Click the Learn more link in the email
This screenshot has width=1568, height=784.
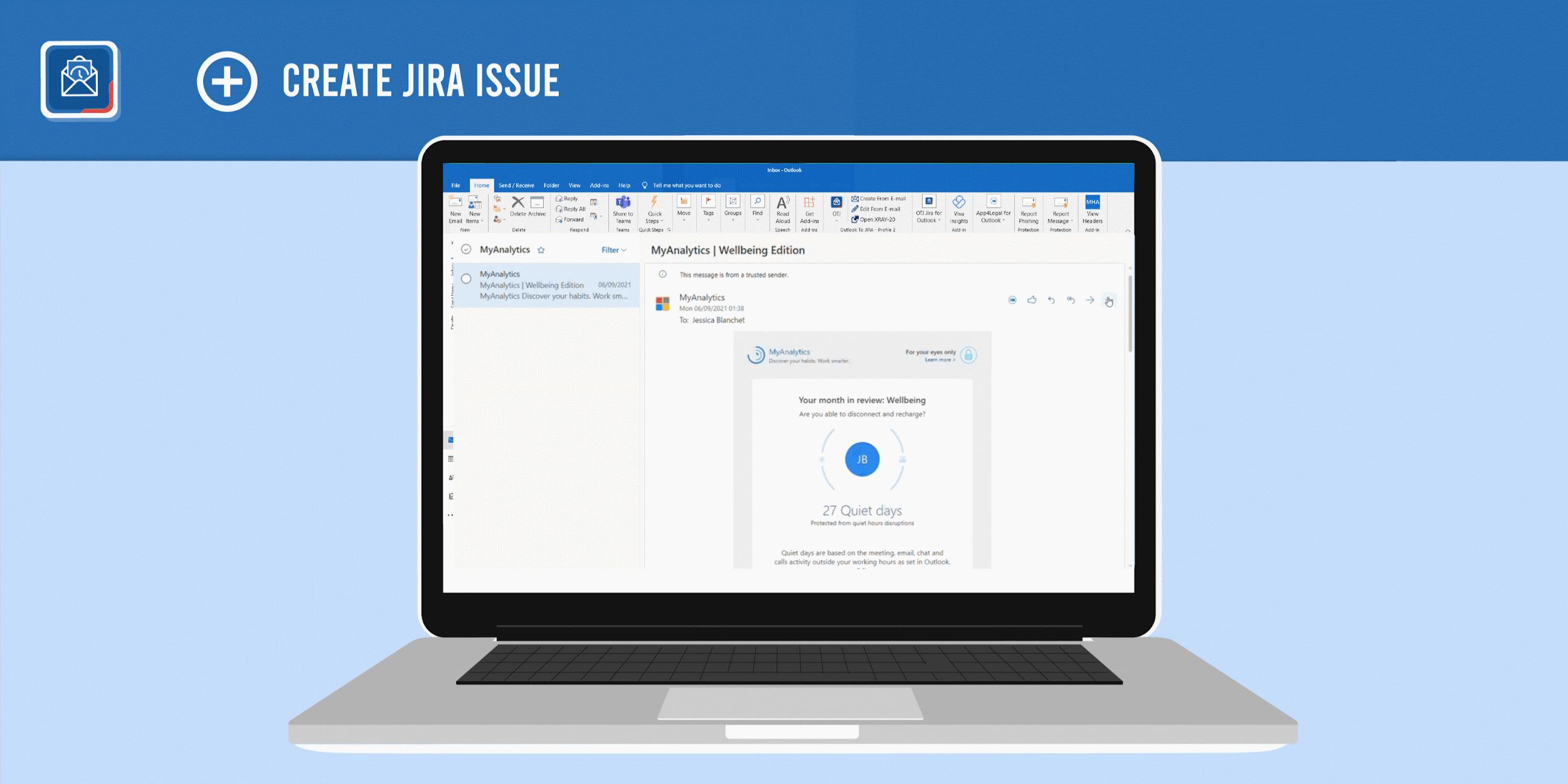[x=939, y=361]
